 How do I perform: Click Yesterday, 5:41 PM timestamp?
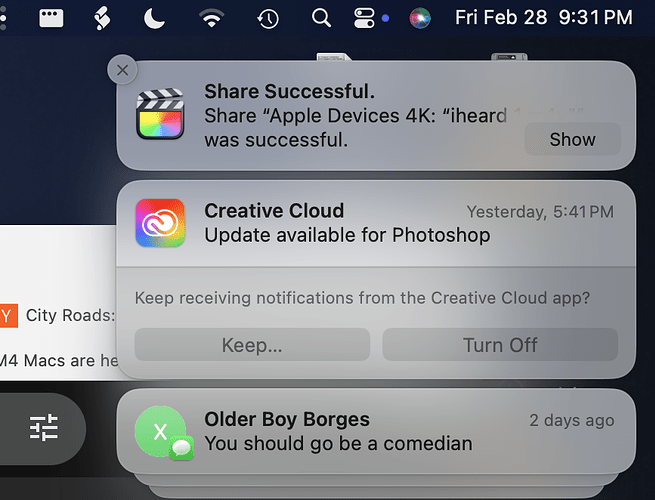point(540,212)
